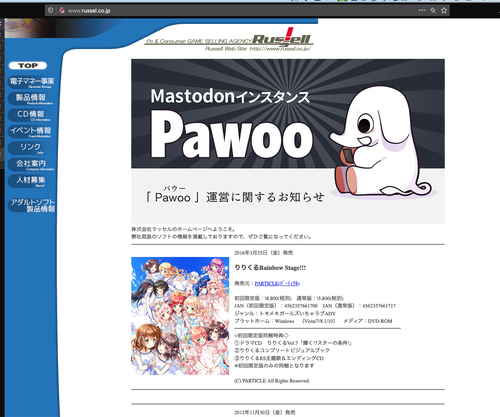500x417 pixels.
Task: Click the りりくるRainbow Stage cover artwork
Action: click(180, 316)
